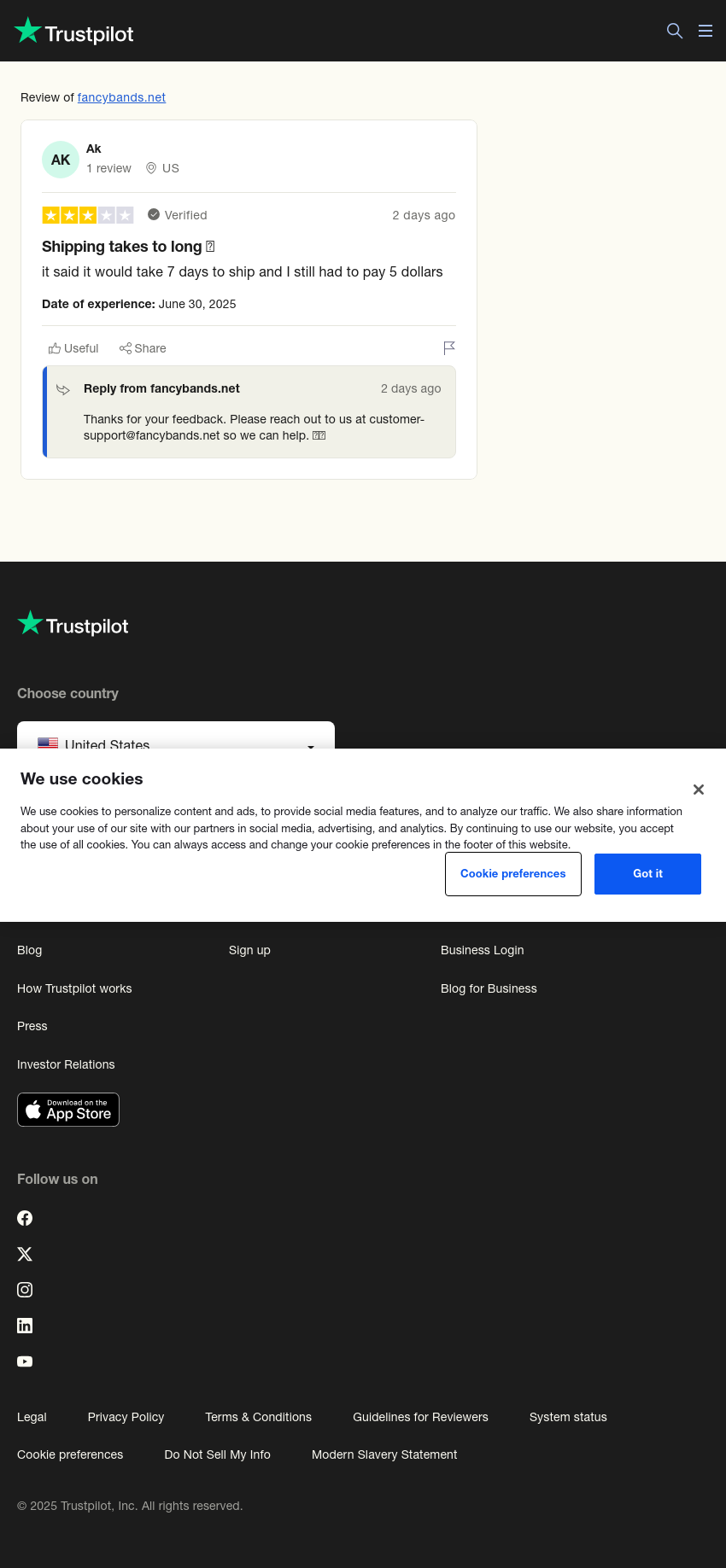This screenshot has height=1568, width=726.
Task: Expand the United States country dropdown
Action: coord(176,736)
